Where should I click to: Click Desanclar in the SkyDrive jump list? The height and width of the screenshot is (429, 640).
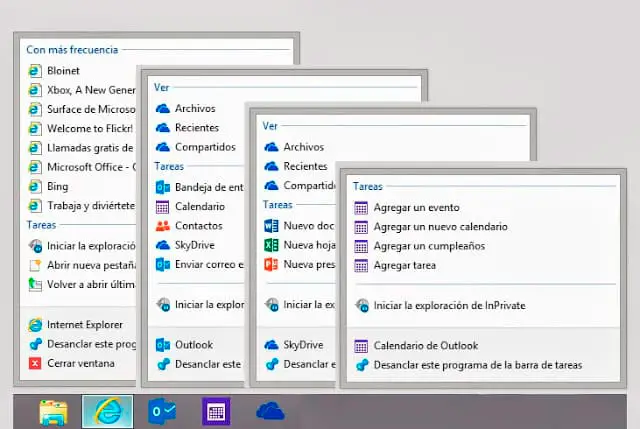(x=299, y=364)
